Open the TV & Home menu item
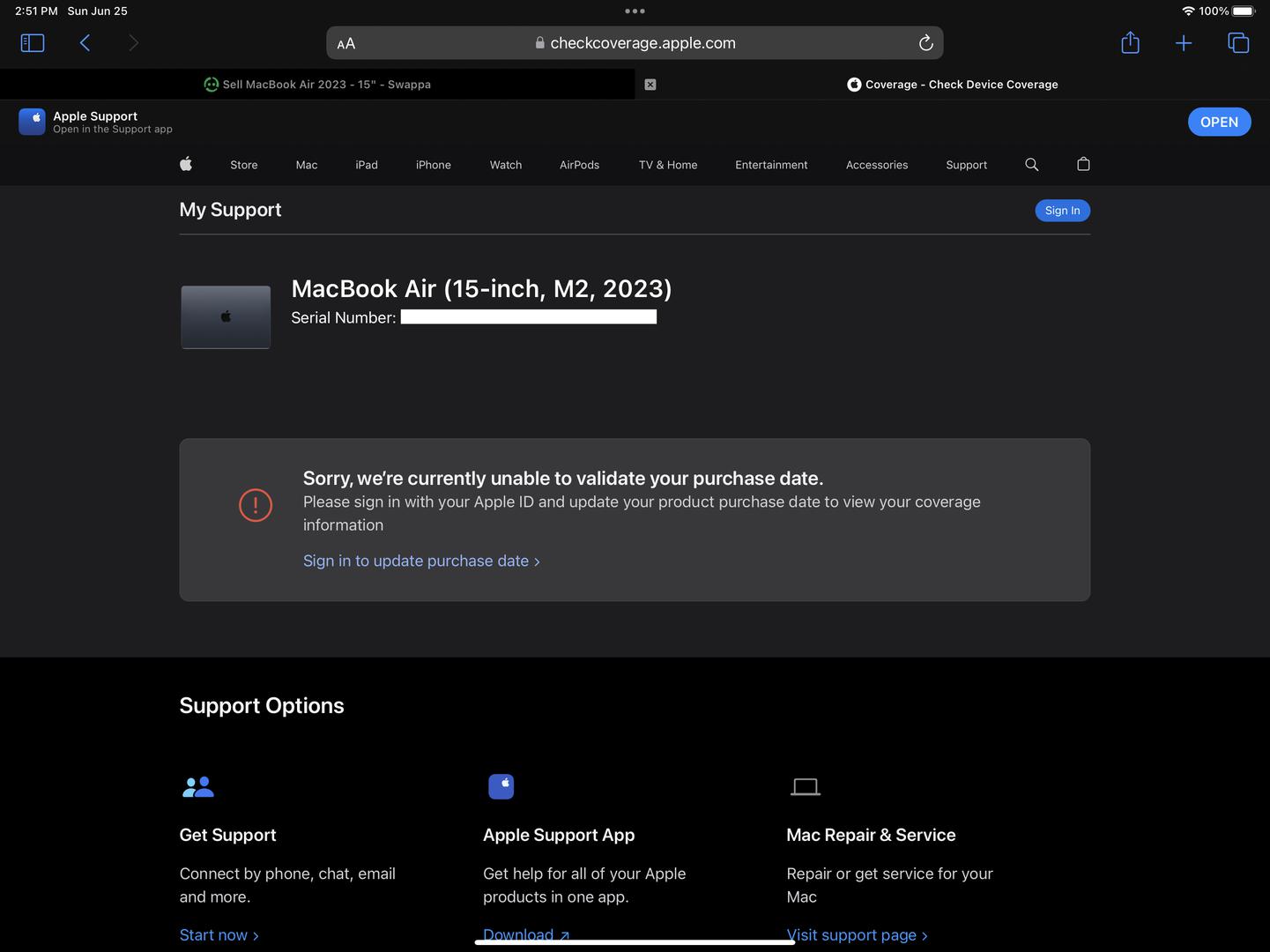 (x=668, y=165)
